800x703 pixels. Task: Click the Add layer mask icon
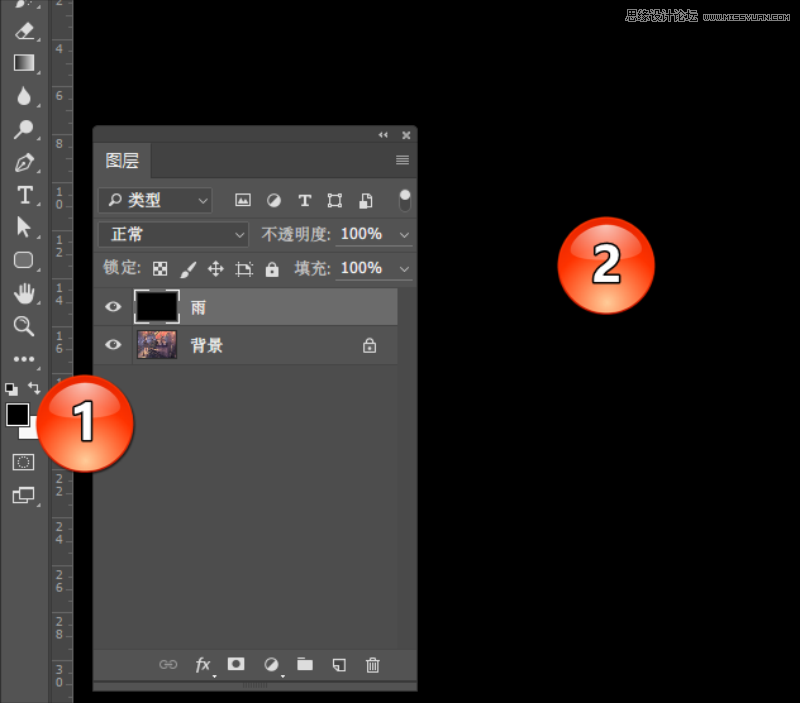[x=236, y=664]
